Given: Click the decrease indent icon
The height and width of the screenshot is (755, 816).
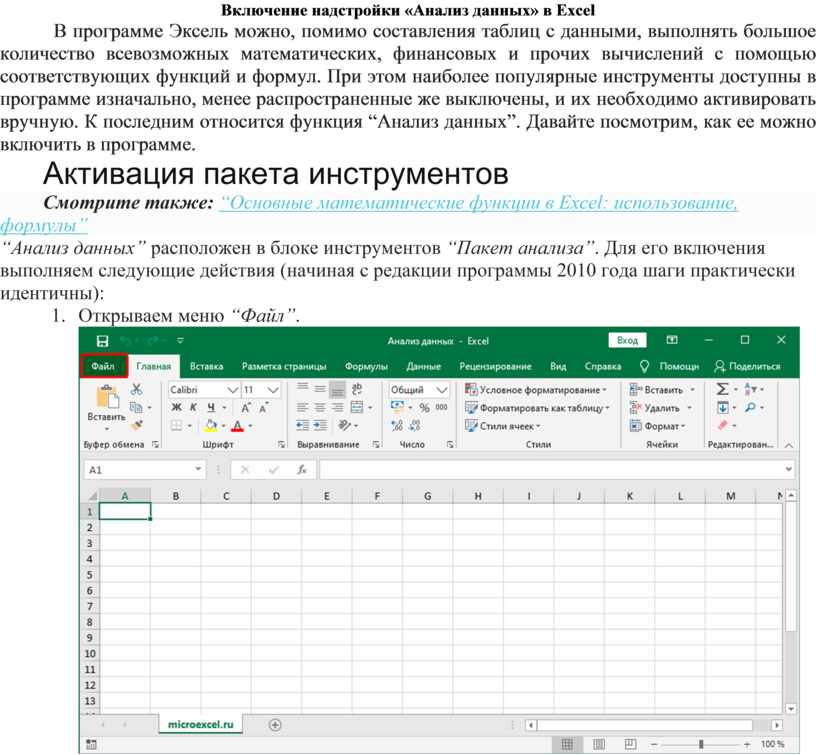Looking at the screenshot, I should click(302, 426).
